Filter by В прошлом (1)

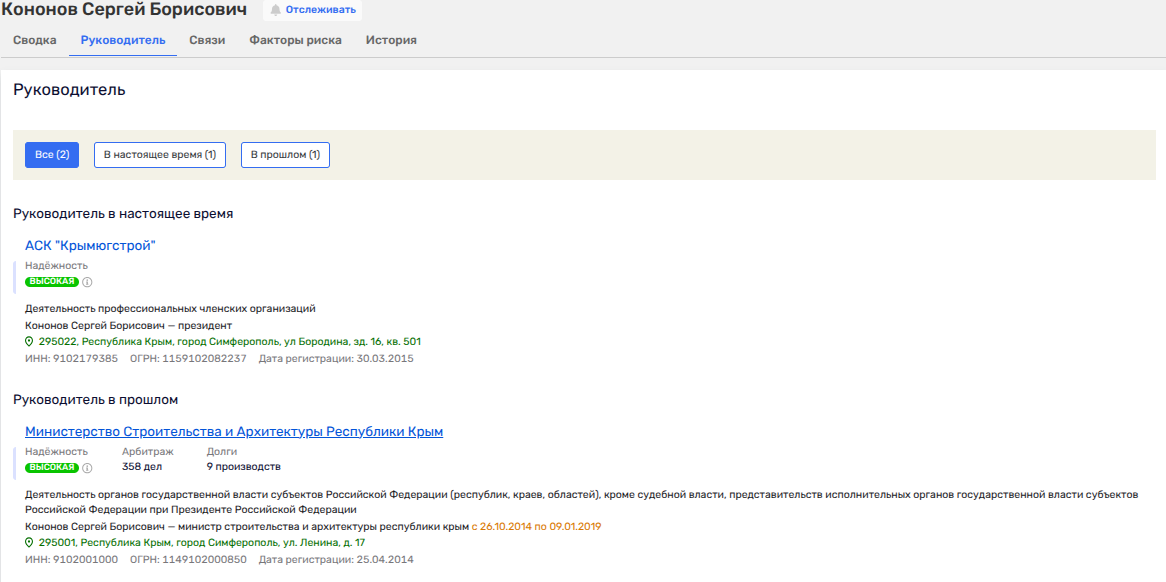285,155
